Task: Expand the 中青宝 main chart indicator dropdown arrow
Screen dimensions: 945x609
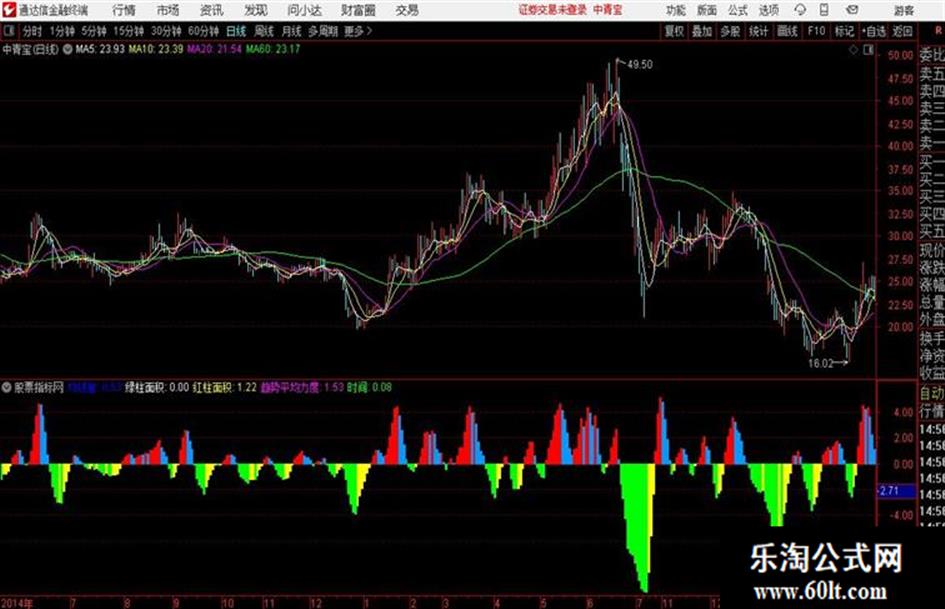Action: [68, 49]
